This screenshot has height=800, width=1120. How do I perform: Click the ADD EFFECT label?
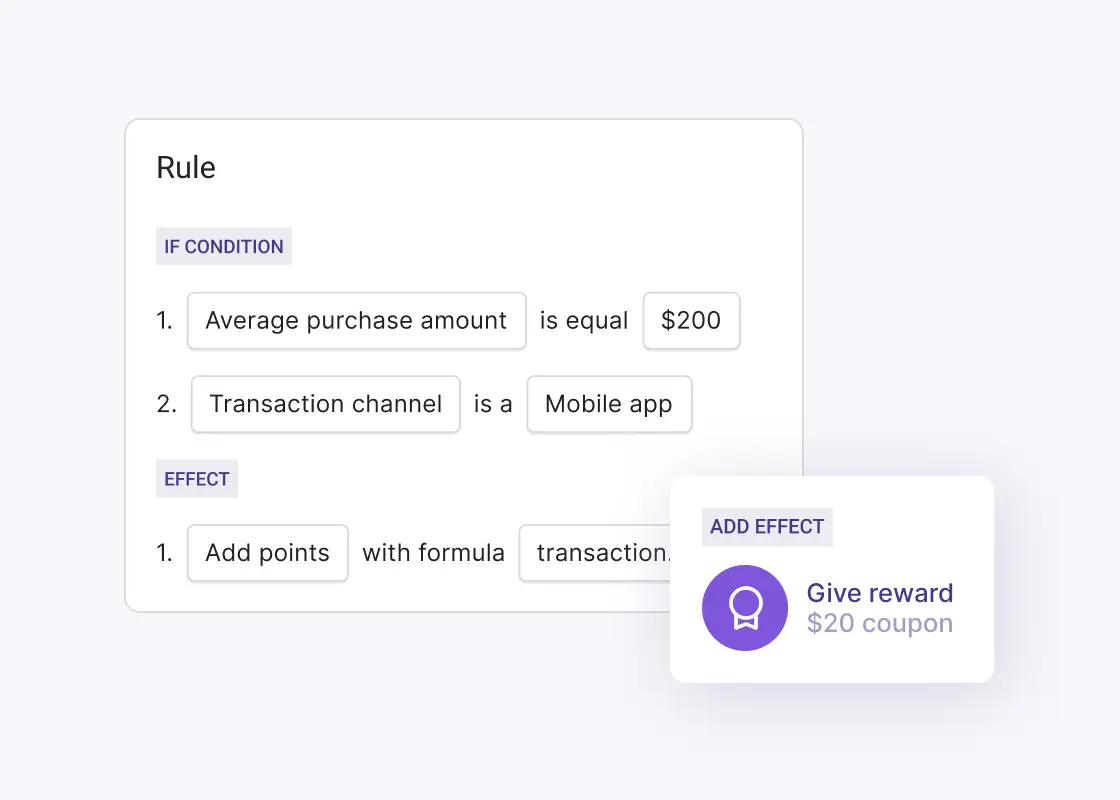[767, 527]
